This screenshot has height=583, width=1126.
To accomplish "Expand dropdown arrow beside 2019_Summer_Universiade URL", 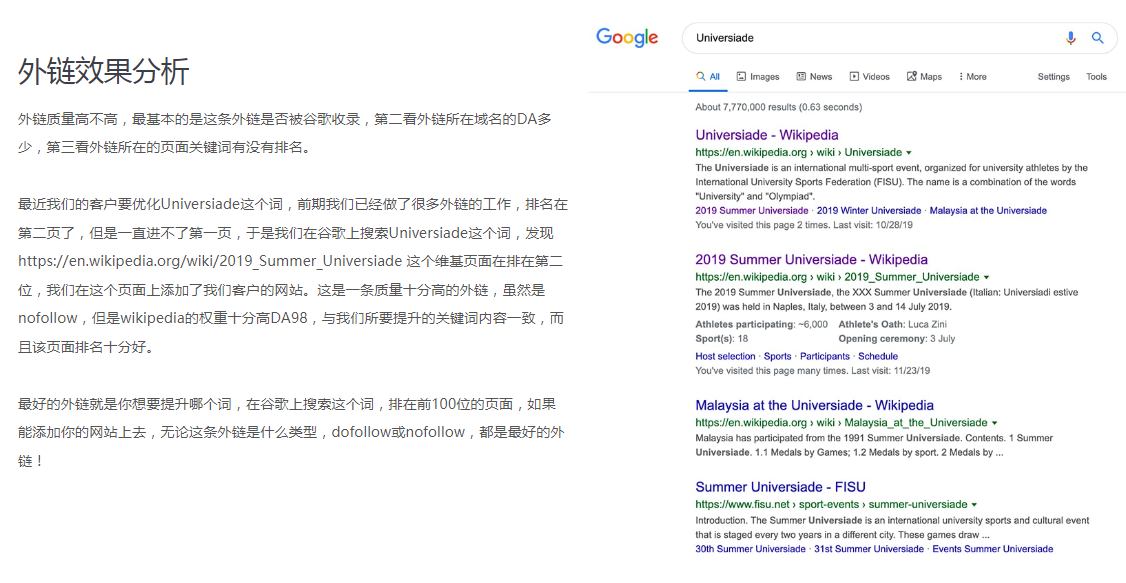I will pyautogui.click(x=987, y=278).
